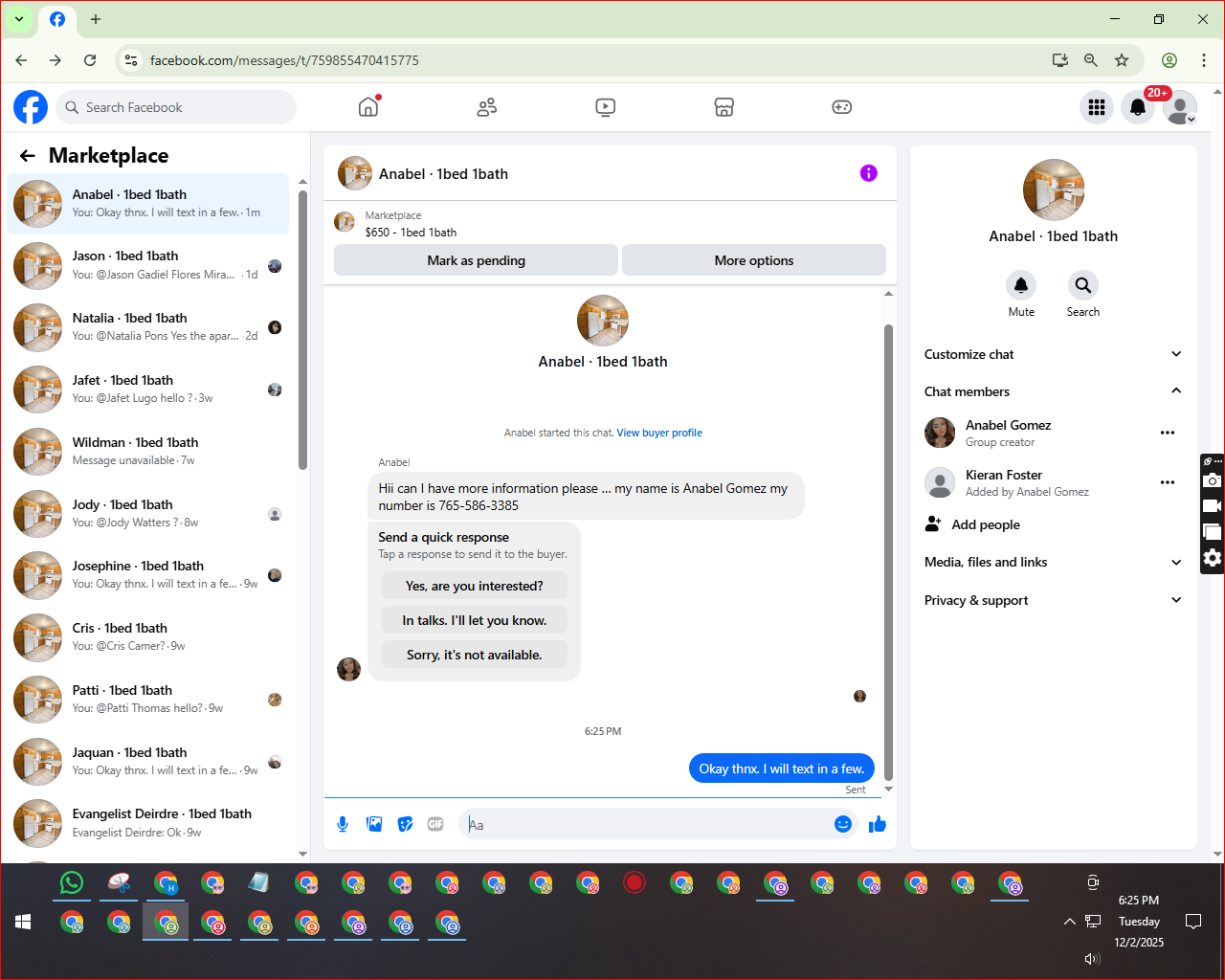Open View buyer profile link
The height and width of the screenshot is (980, 1225).
pos(659,433)
